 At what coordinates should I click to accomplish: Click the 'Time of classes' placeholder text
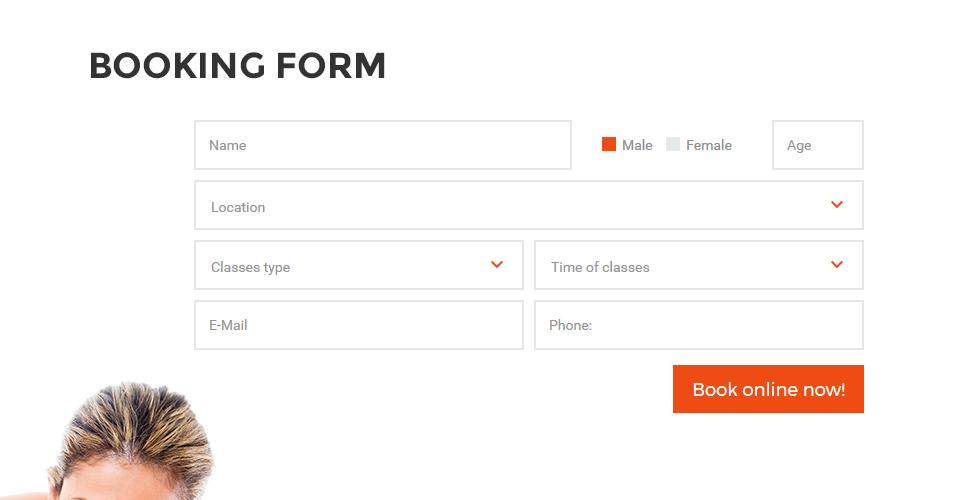point(600,267)
